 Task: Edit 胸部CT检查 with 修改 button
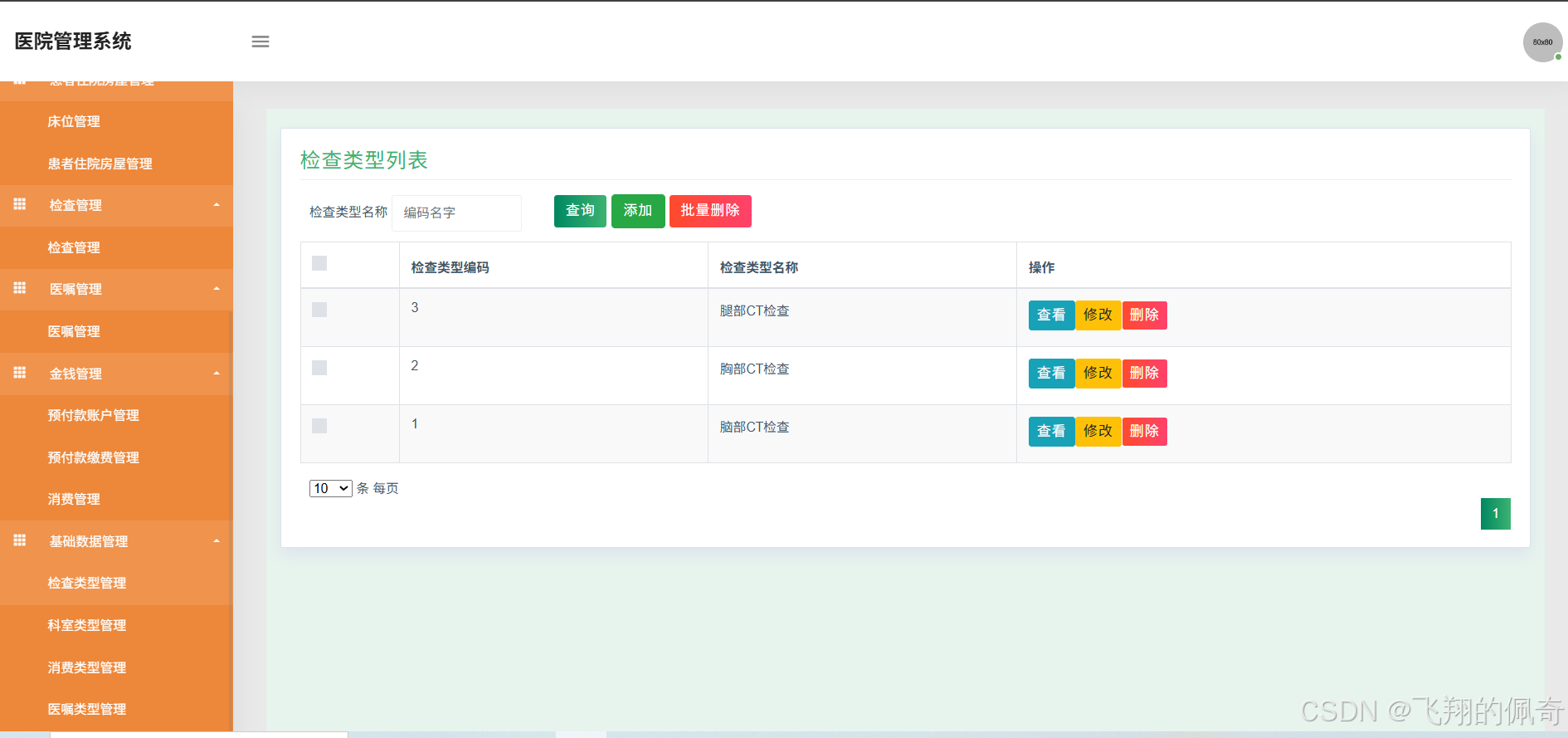(1098, 374)
